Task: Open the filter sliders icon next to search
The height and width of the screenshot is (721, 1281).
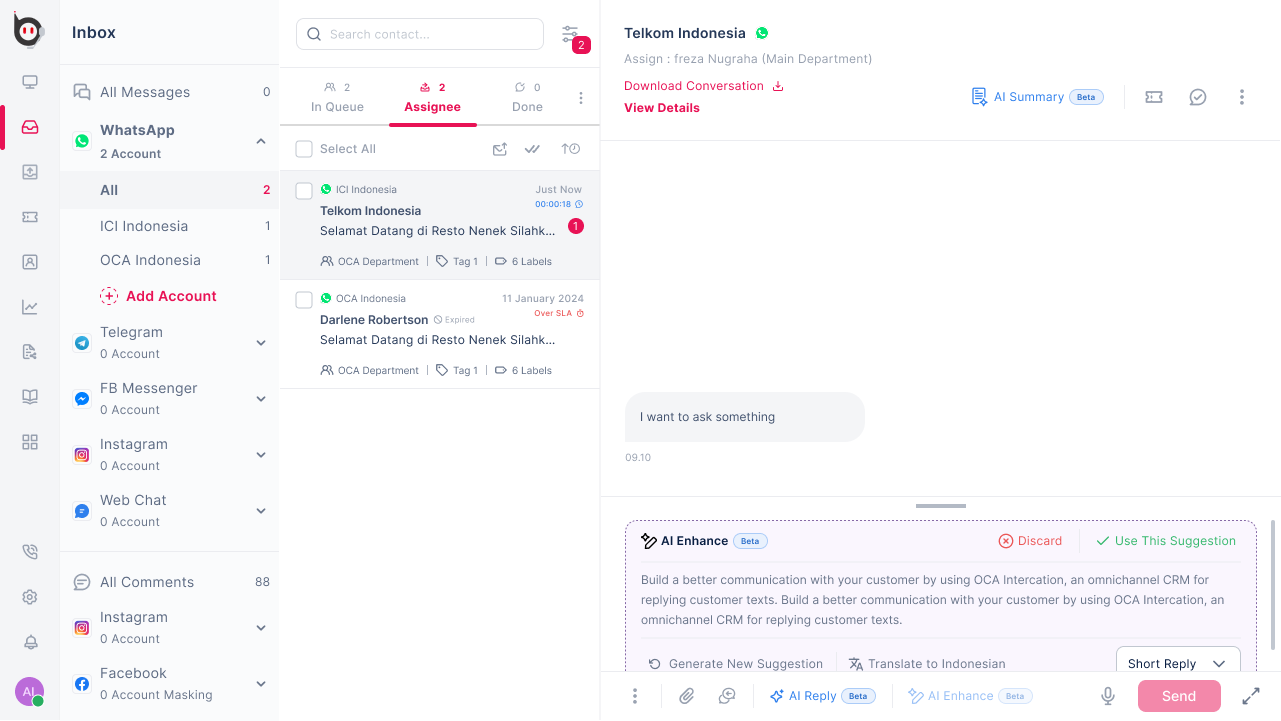Action: (570, 34)
